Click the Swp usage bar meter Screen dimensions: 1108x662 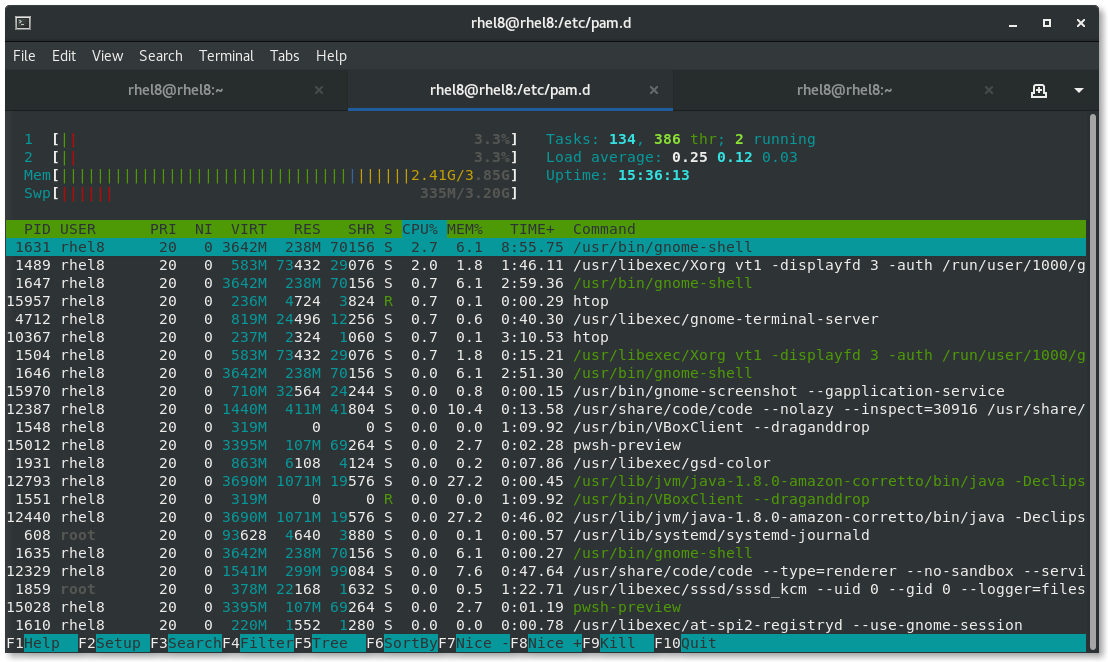coord(271,193)
